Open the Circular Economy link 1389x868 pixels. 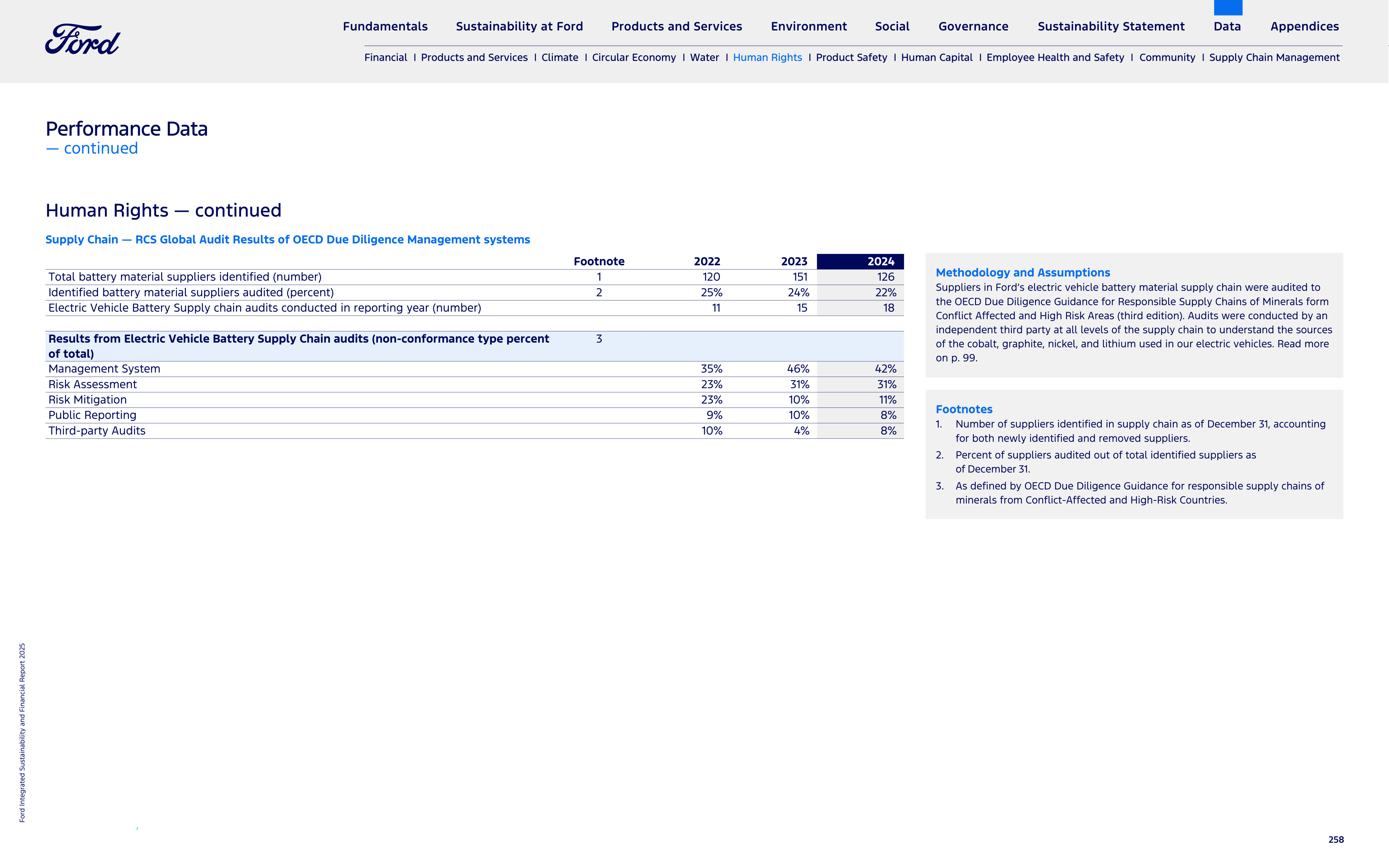click(634, 58)
